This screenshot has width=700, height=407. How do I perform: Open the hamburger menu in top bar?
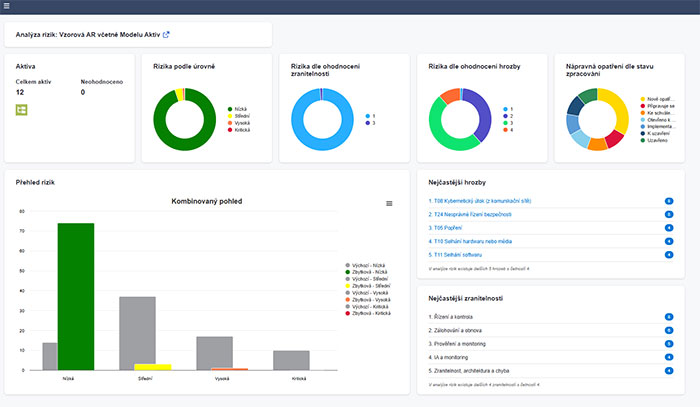(x=7, y=6)
